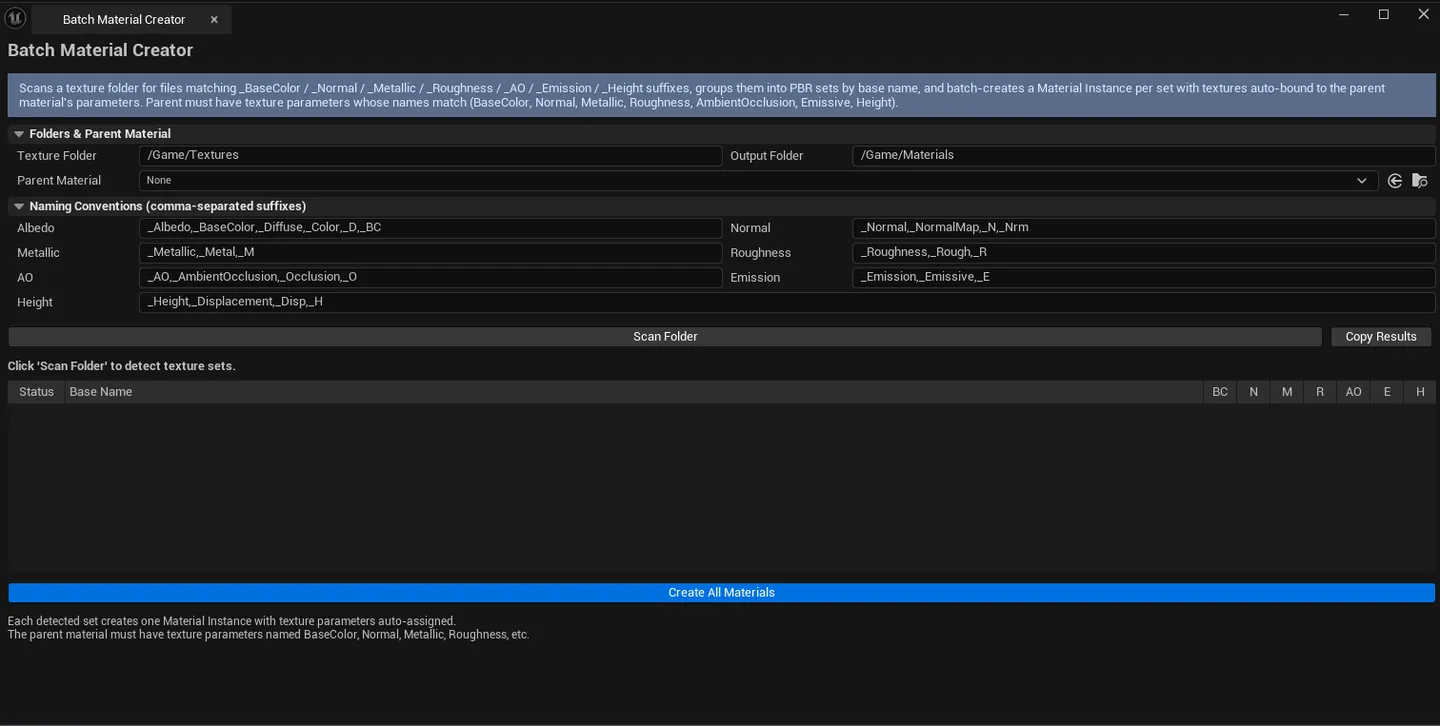The height and width of the screenshot is (726, 1440).
Task: Collapse the Folders & Parent Material section
Action: (x=19, y=134)
